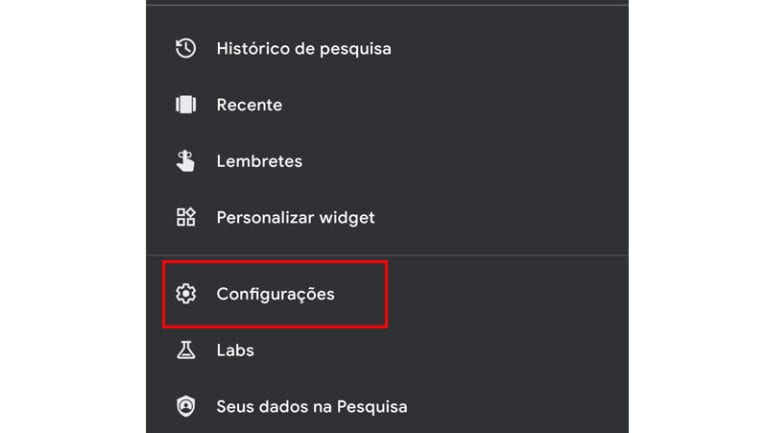Open Configurações from the menu
Image resolution: width=768 pixels, height=433 pixels.
pos(275,294)
